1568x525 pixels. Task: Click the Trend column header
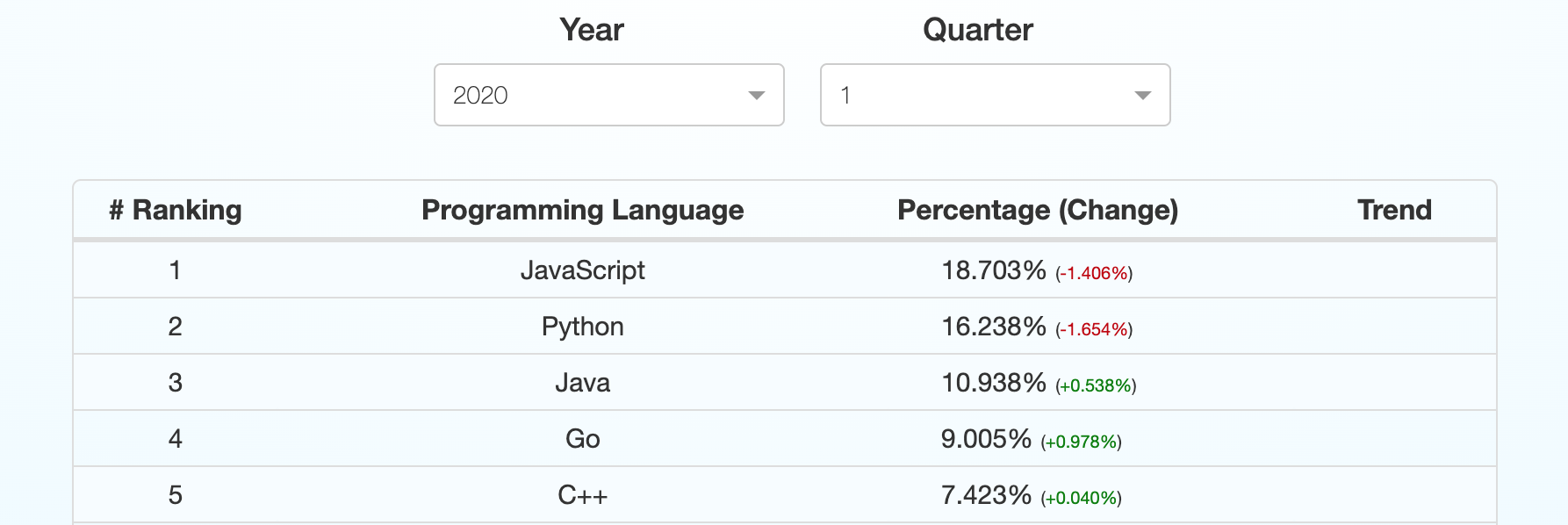coord(1394,210)
